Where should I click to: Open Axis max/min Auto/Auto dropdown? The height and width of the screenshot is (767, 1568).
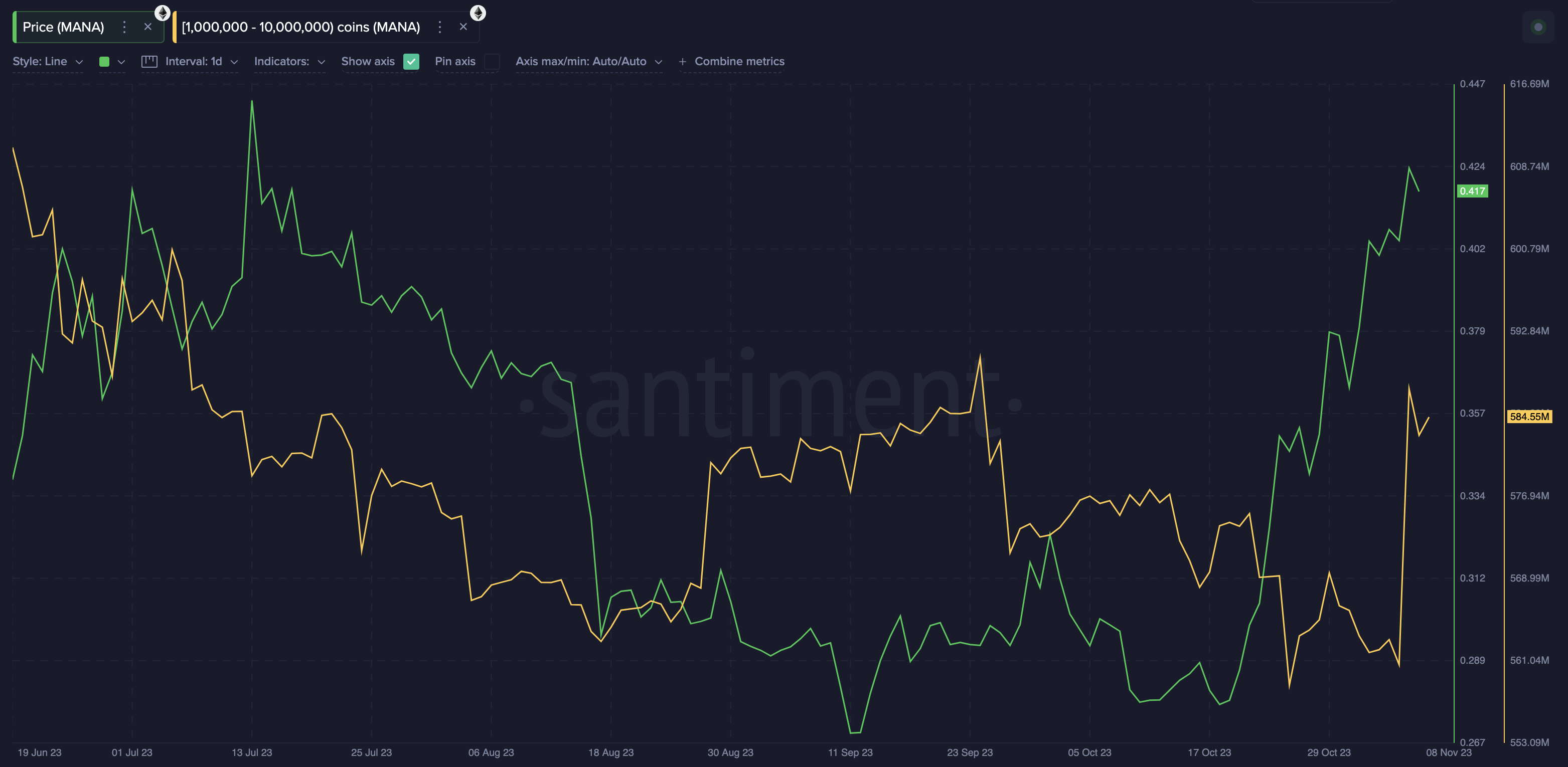coord(588,62)
